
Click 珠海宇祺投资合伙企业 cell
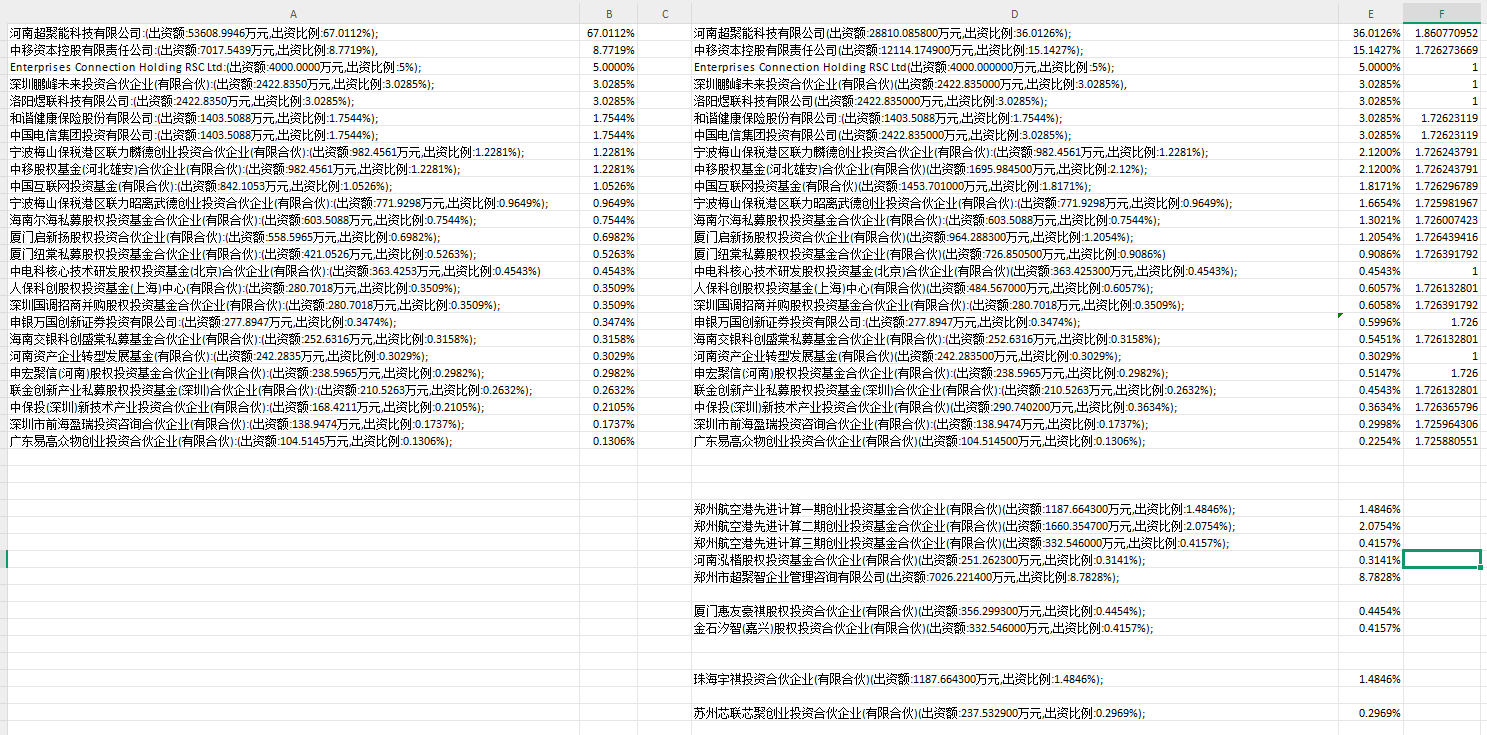tap(1015, 679)
